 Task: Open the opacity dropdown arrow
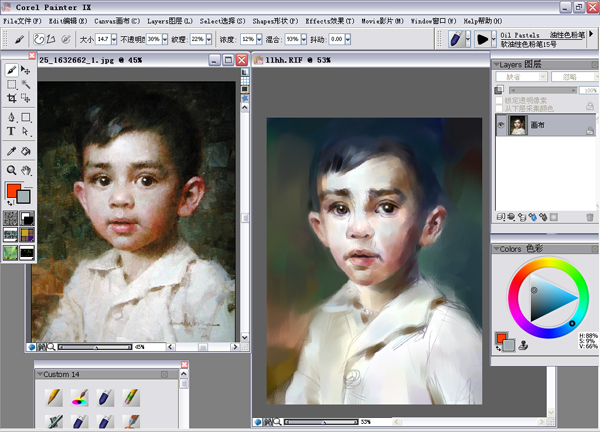coord(165,39)
